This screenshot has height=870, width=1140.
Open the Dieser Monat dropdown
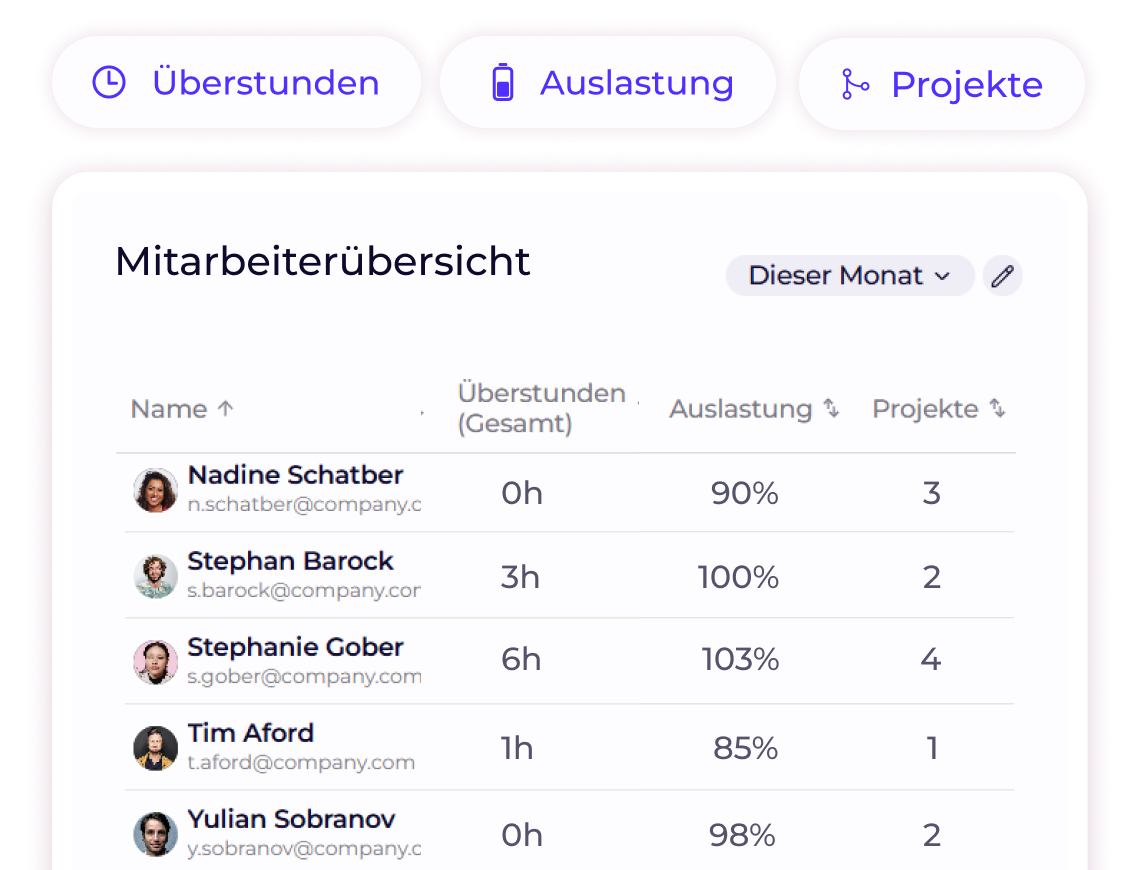tap(849, 276)
